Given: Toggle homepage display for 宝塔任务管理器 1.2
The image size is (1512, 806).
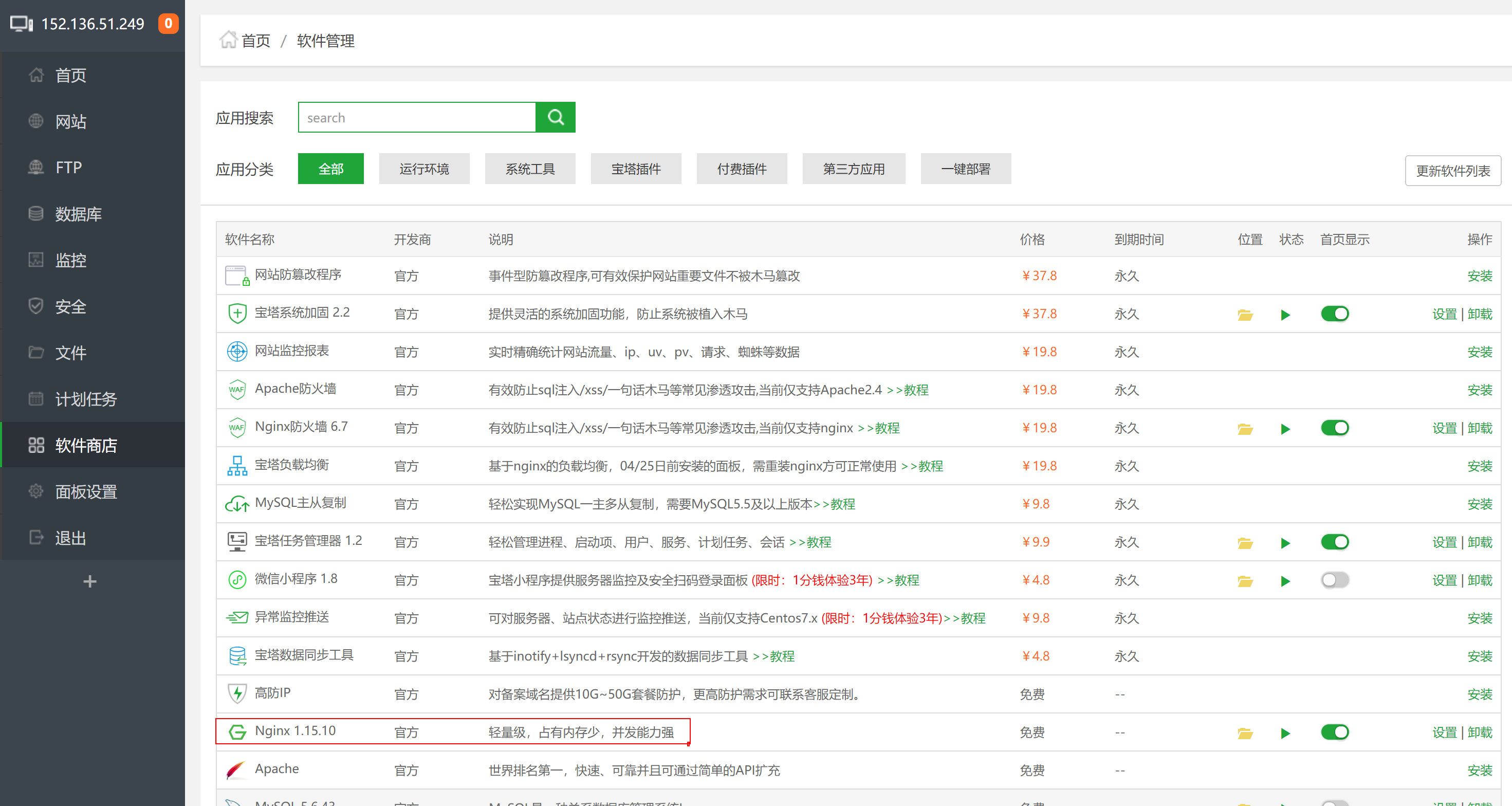Looking at the screenshot, I should click(x=1335, y=541).
